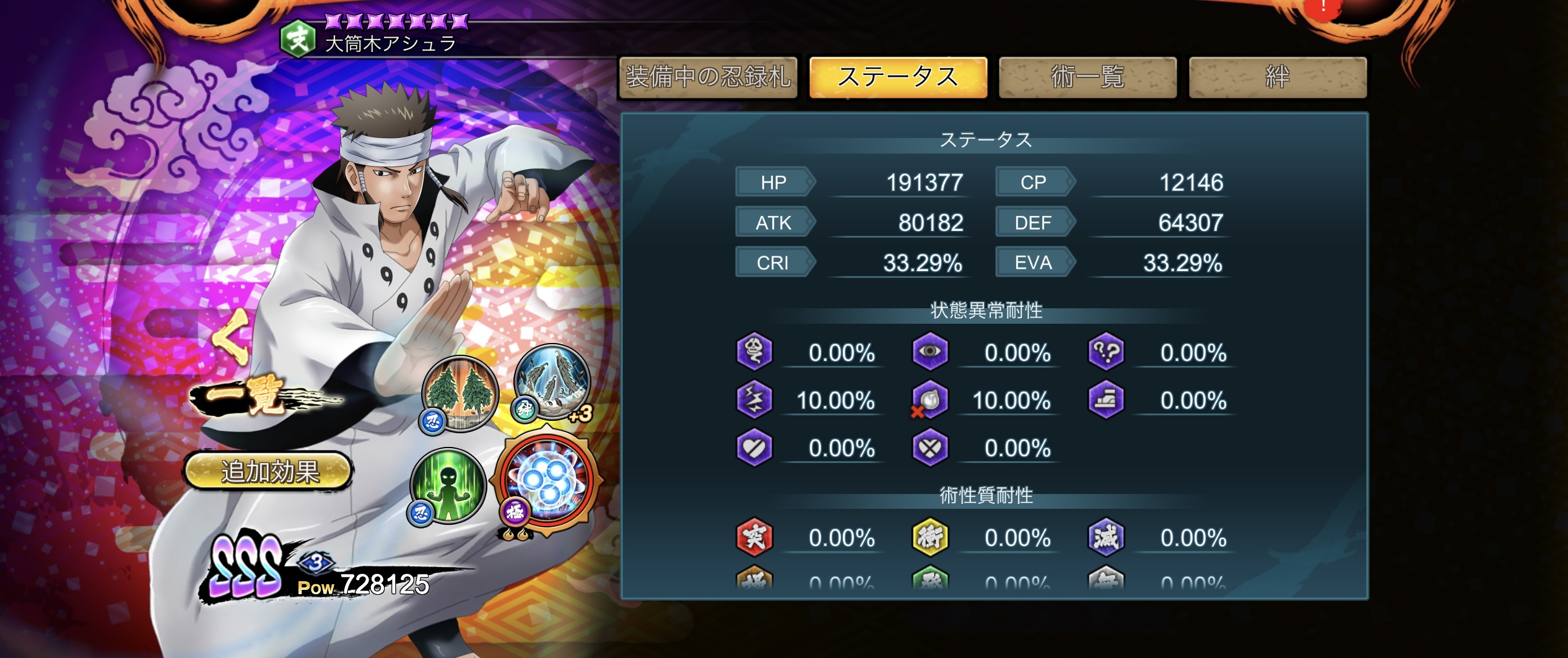Open the 絆 tab
Viewport: 1568px width, 658px height.
[x=1278, y=77]
